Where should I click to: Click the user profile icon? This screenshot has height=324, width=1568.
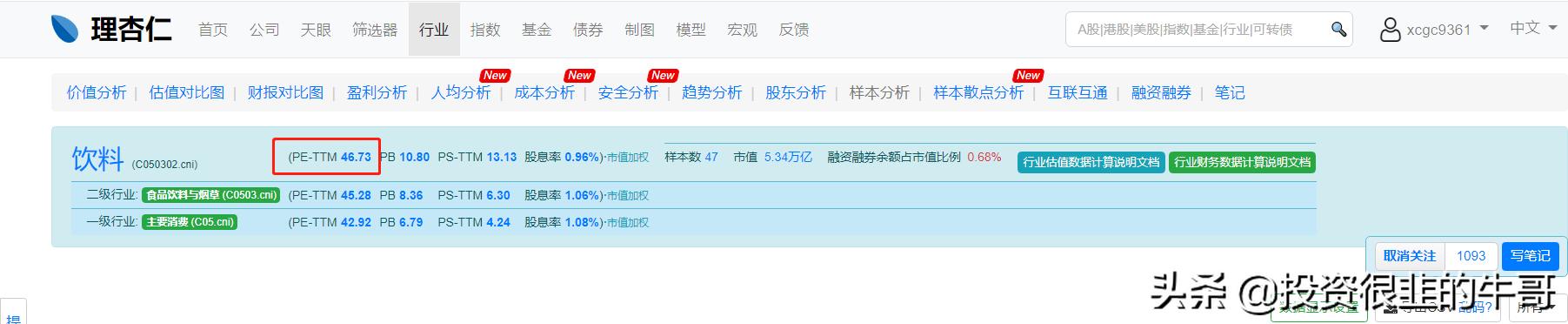[1390, 30]
